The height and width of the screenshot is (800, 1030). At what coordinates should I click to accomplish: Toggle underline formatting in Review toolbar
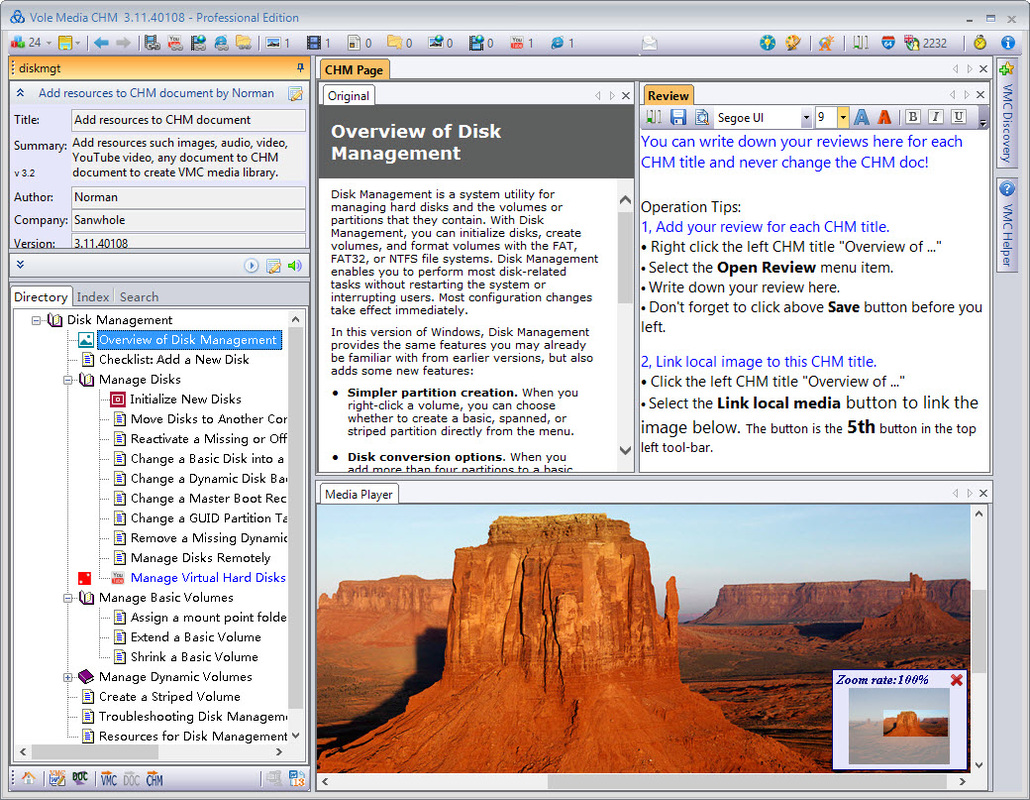click(x=958, y=118)
